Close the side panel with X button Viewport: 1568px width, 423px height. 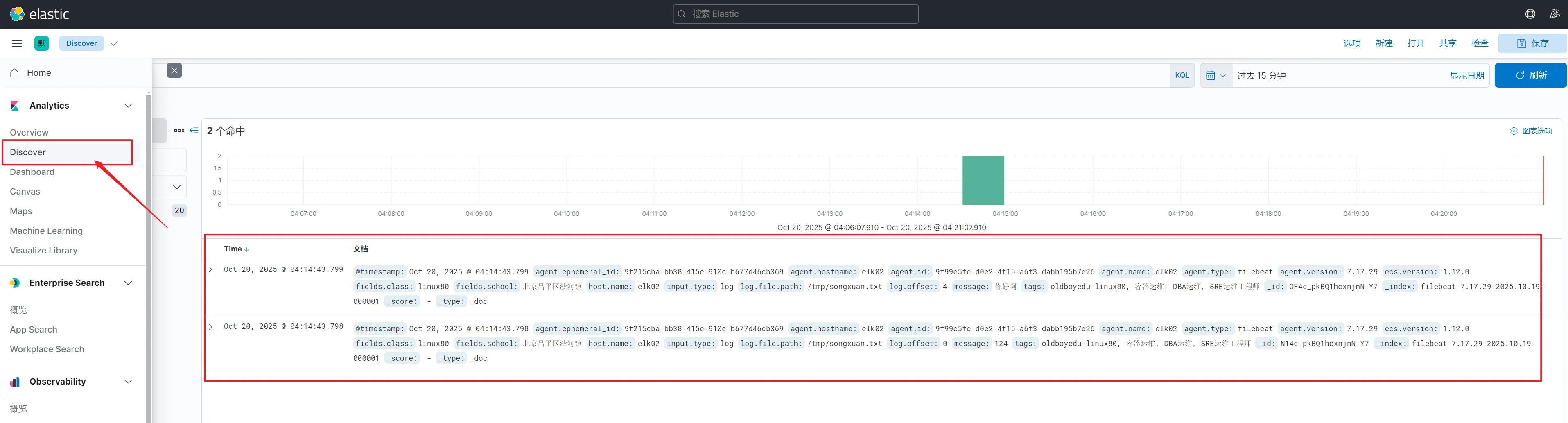[x=175, y=70]
